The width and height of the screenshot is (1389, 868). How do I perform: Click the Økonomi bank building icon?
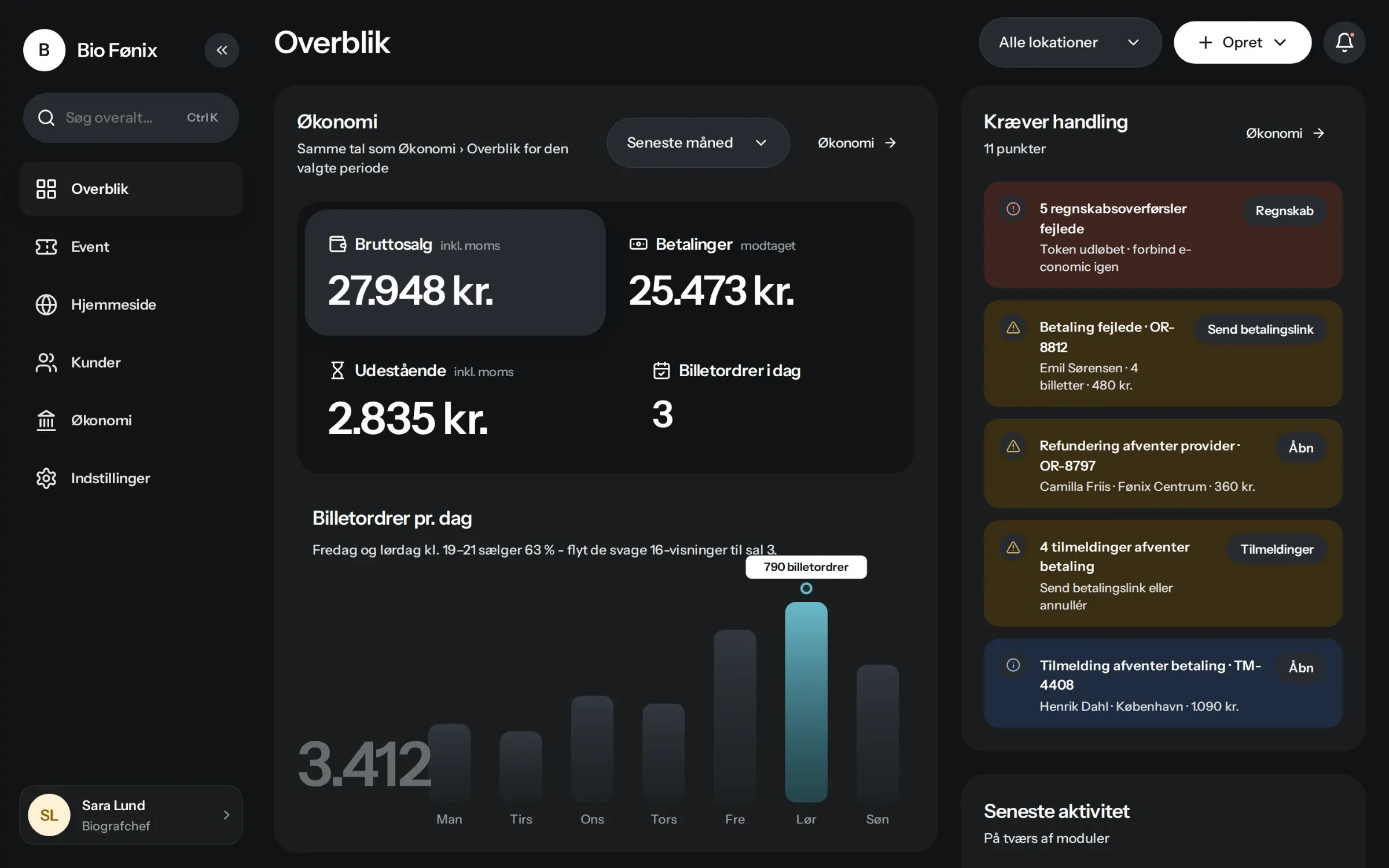[x=46, y=421]
